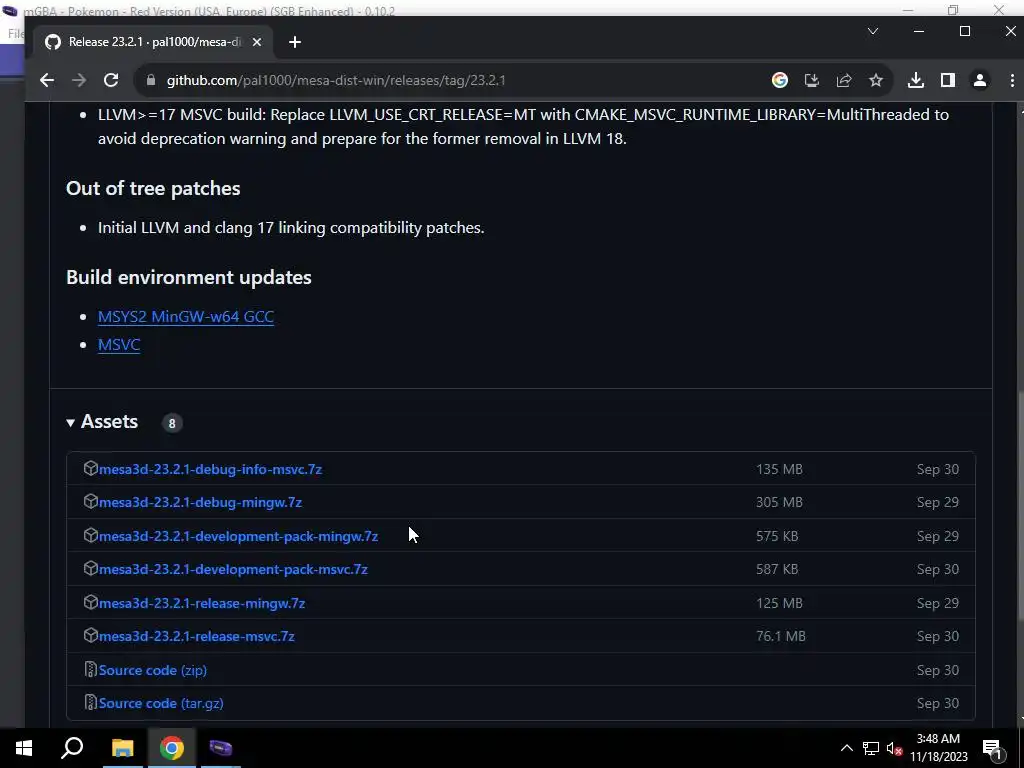Open the MSVC link
This screenshot has height=768, width=1024.
(x=119, y=345)
